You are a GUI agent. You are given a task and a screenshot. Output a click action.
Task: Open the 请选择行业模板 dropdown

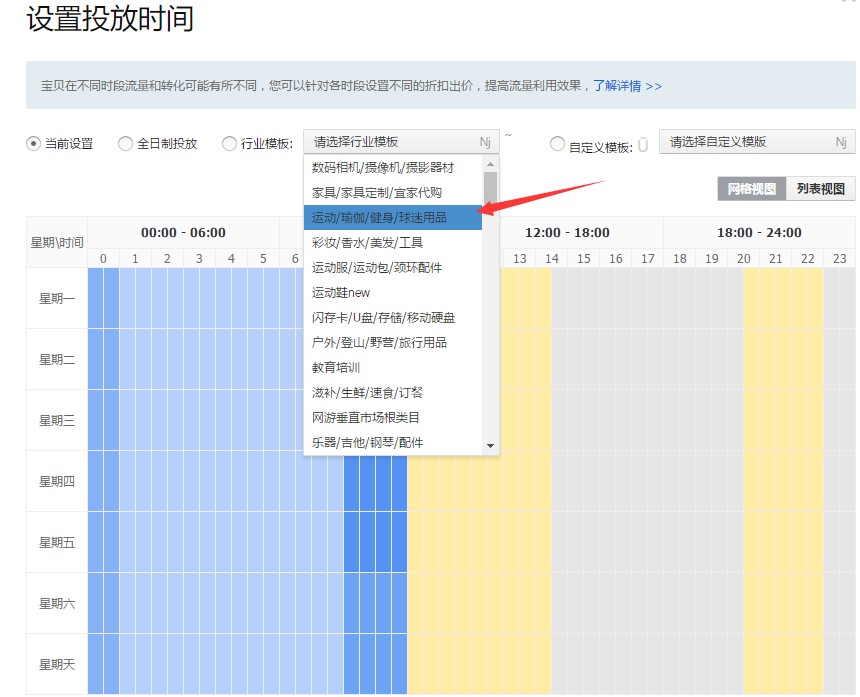tap(400, 141)
